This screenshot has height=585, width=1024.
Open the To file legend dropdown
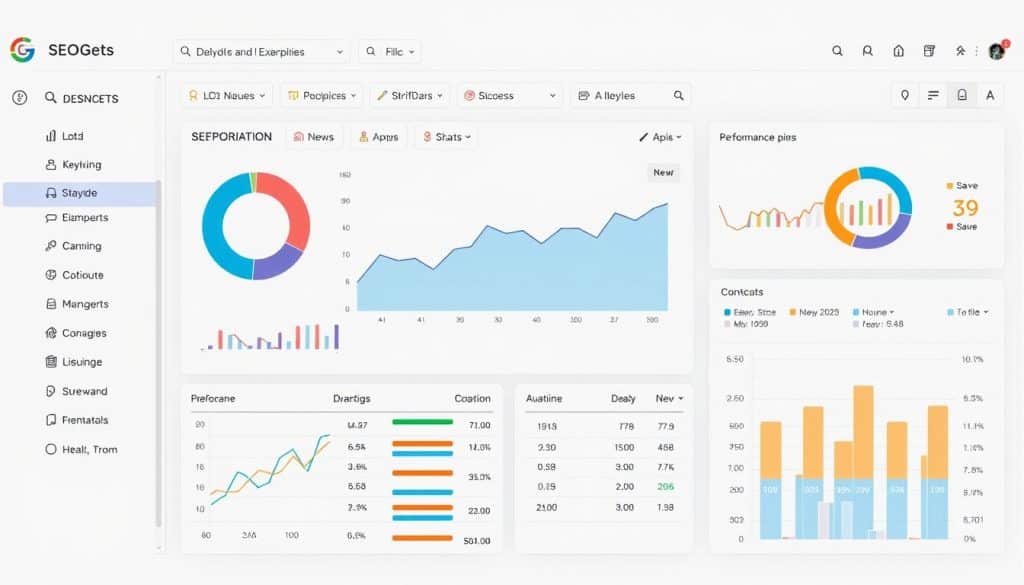click(968, 312)
